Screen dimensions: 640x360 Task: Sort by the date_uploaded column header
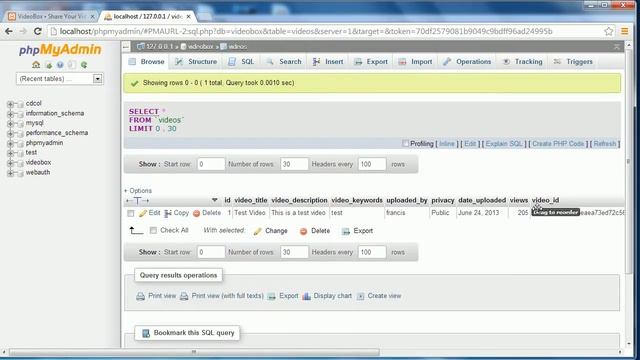(482, 200)
